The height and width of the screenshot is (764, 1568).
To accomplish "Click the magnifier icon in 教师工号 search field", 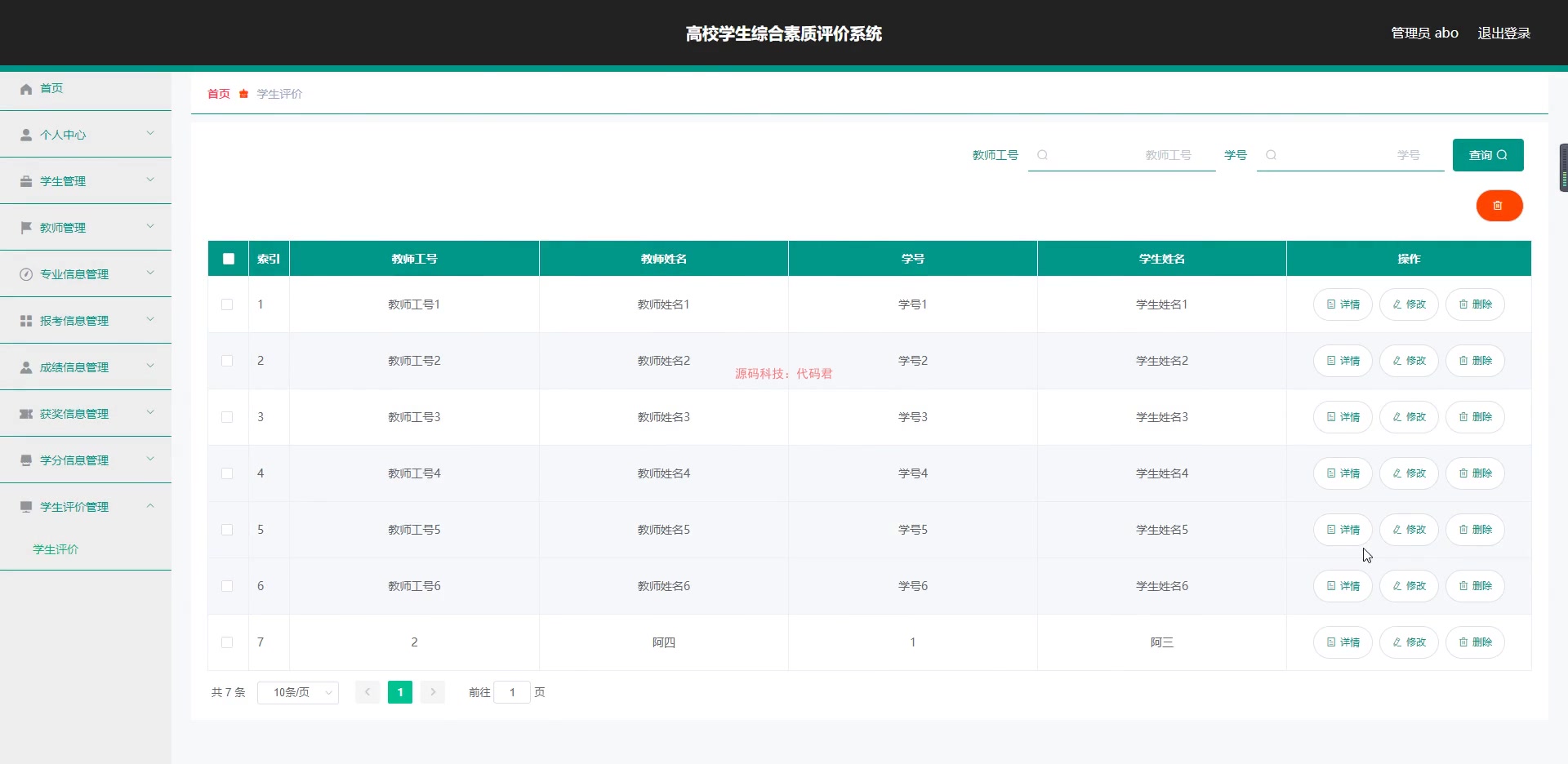I will click(x=1043, y=155).
